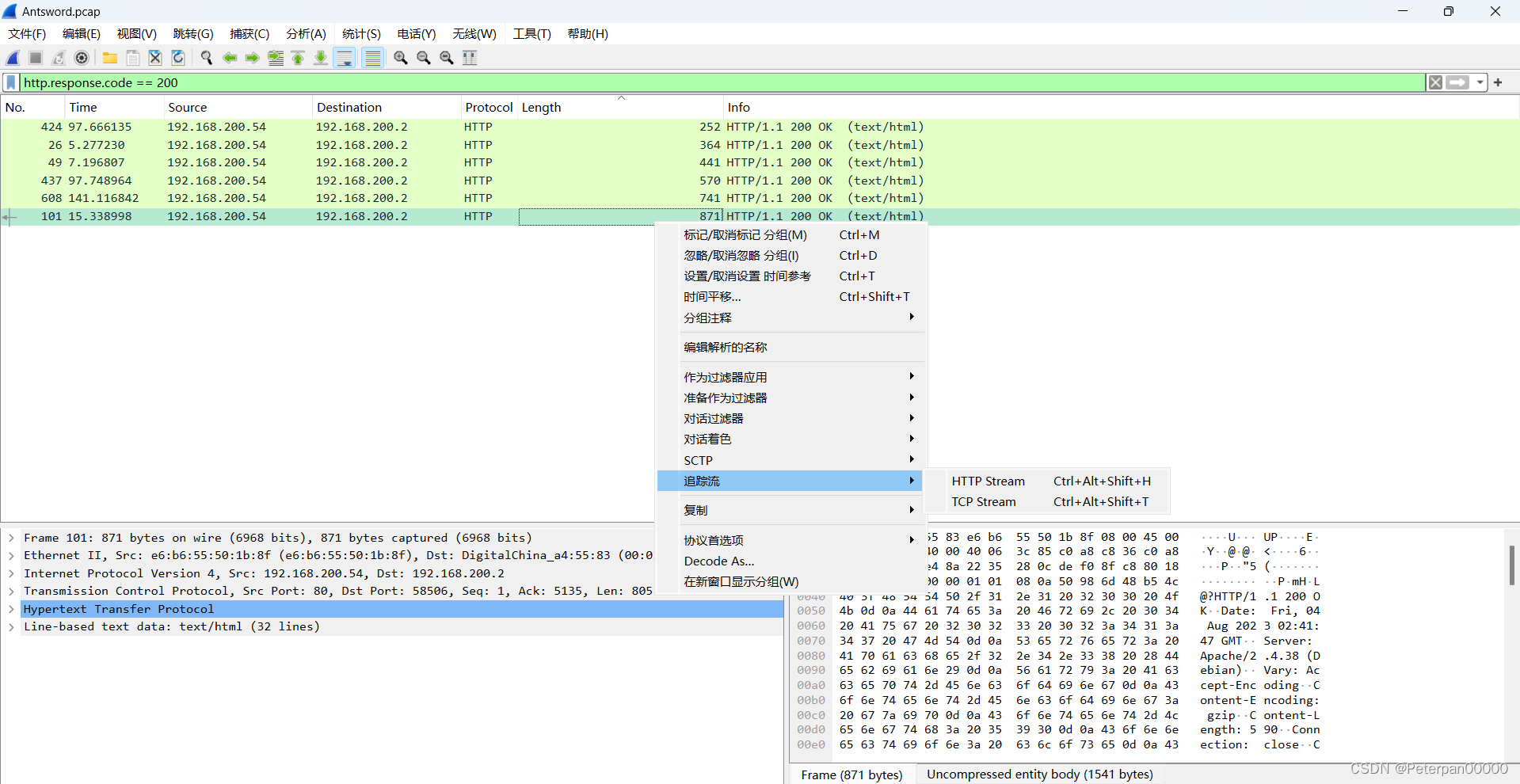Expand the Ethernet II tree node

tap(11, 556)
